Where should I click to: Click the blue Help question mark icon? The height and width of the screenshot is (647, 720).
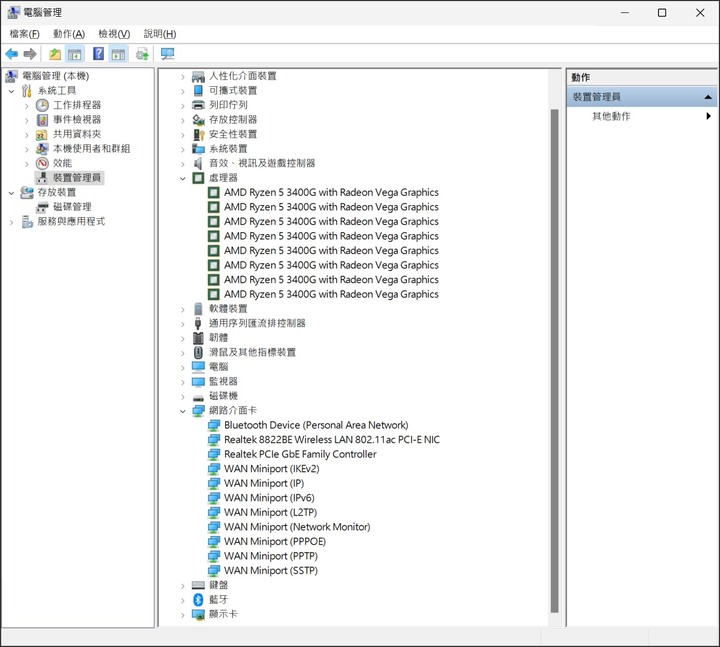(x=98, y=54)
